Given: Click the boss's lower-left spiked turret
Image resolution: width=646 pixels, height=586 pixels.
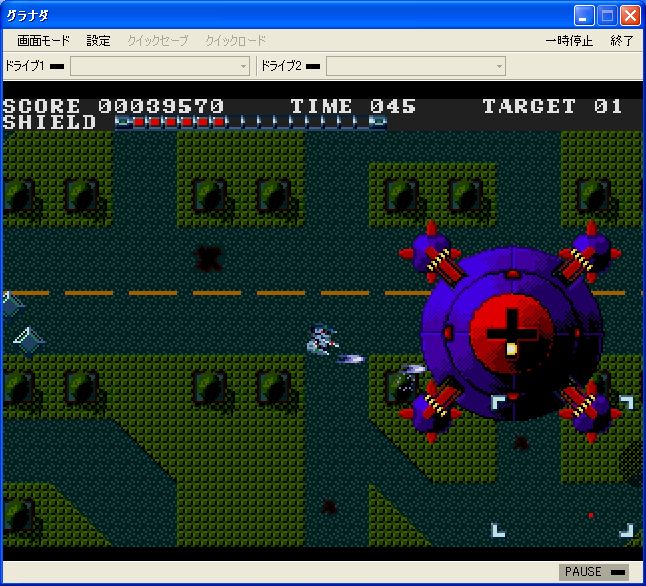Looking at the screenshot, I should pos(431,412).
